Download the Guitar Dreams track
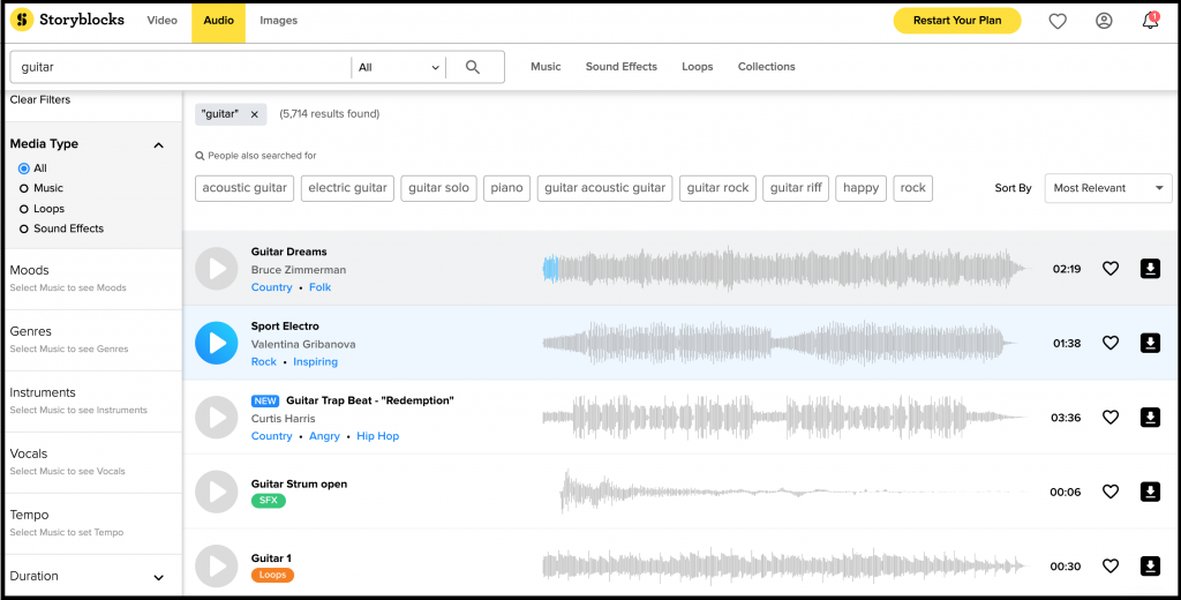The width and height of the screenshot is (1181, 600). (1150, 269)
